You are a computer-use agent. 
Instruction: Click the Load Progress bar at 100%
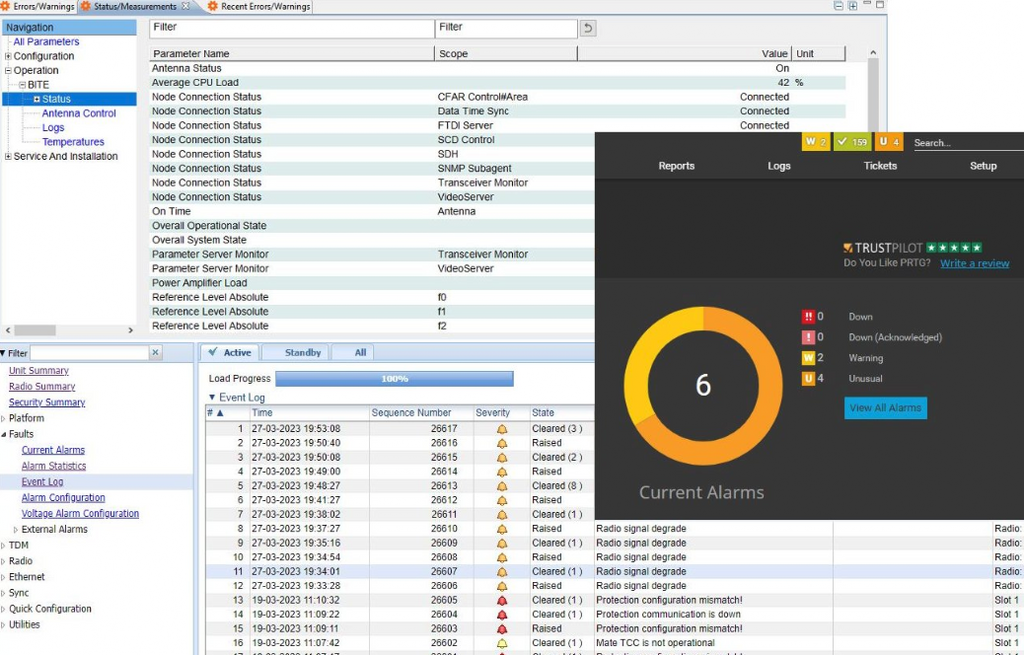(x=395, y=378)
